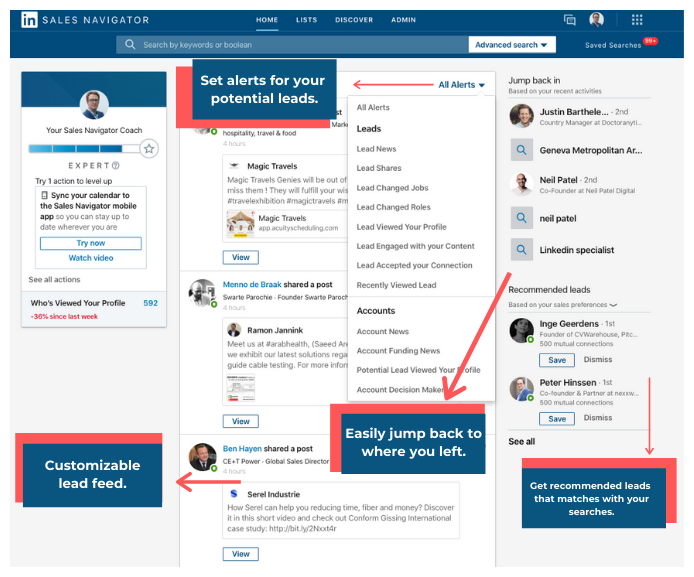Open the Advanced search dropdown
The image size is (694, 577).
pos(512,45)
